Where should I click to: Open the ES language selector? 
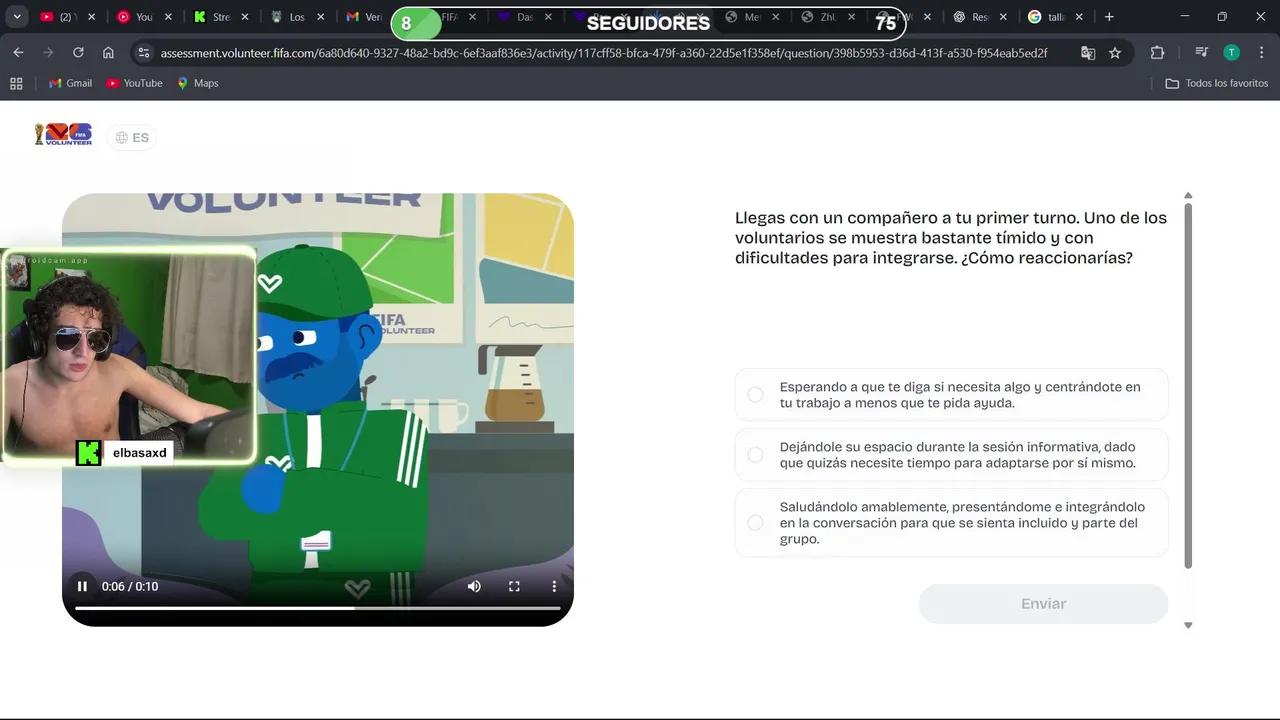(132, 138)
